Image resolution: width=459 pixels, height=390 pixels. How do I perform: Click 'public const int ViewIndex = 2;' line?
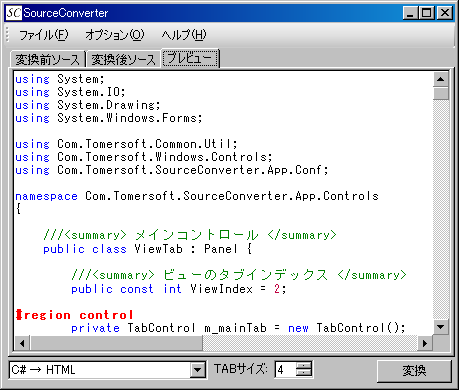(179, 289)
